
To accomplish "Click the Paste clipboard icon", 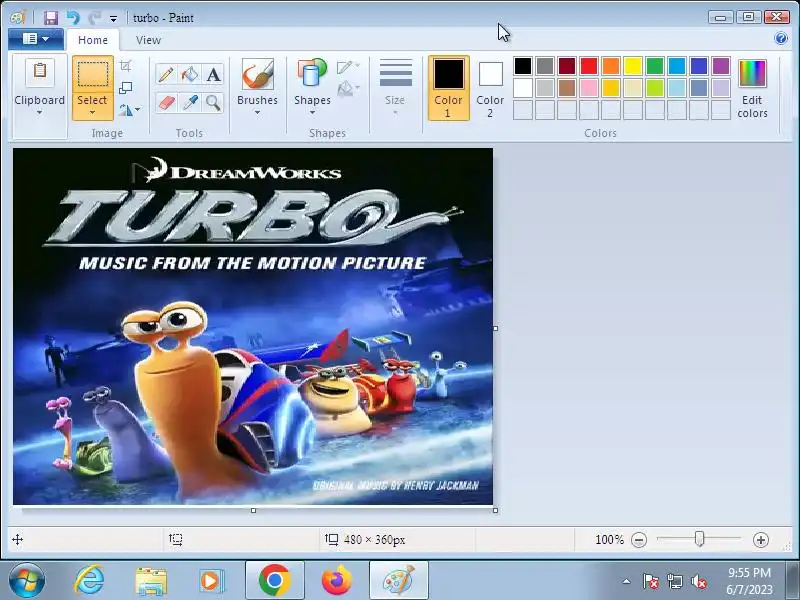I will [x=40, y=71].
